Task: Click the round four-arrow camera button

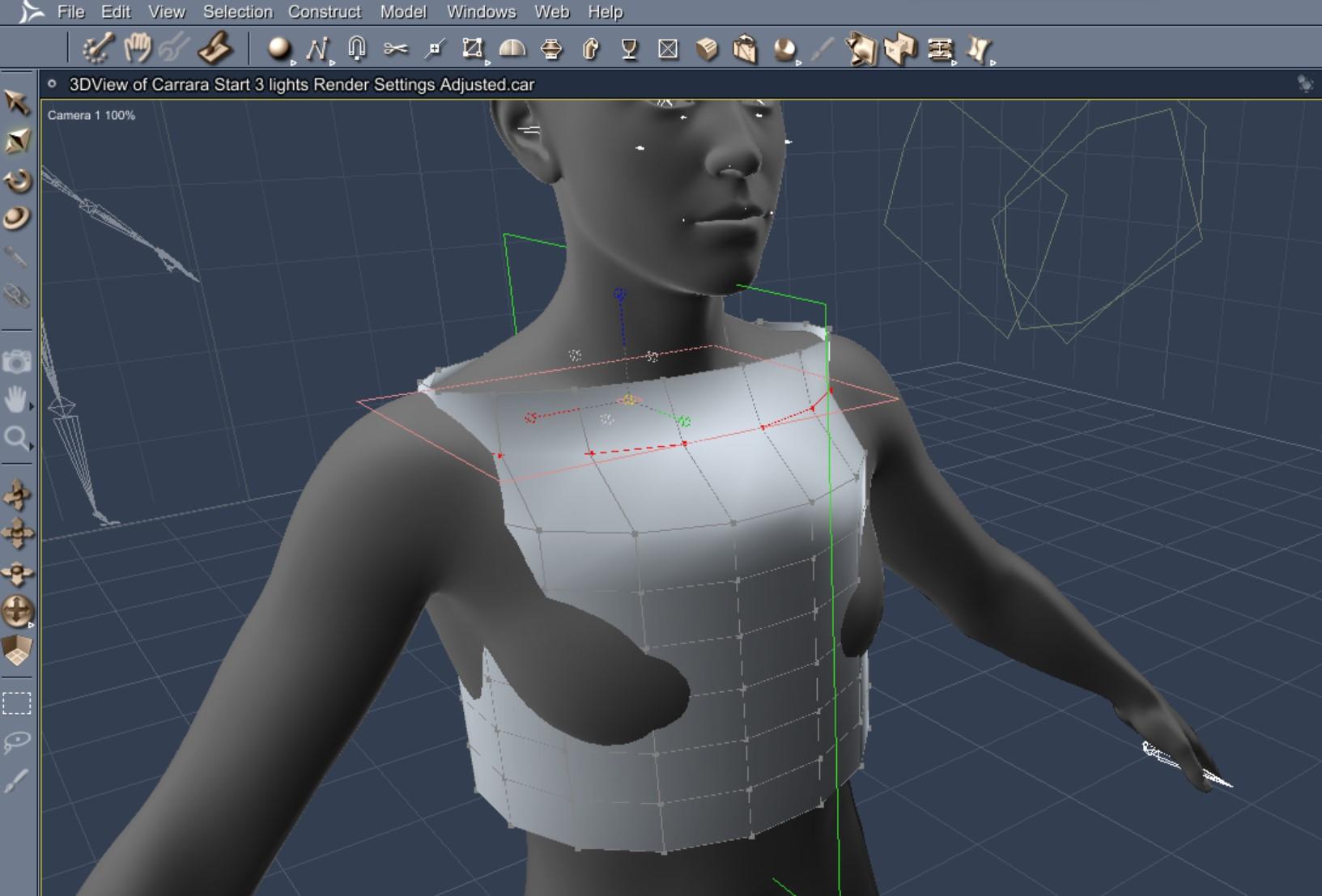Action: [17, 610]
